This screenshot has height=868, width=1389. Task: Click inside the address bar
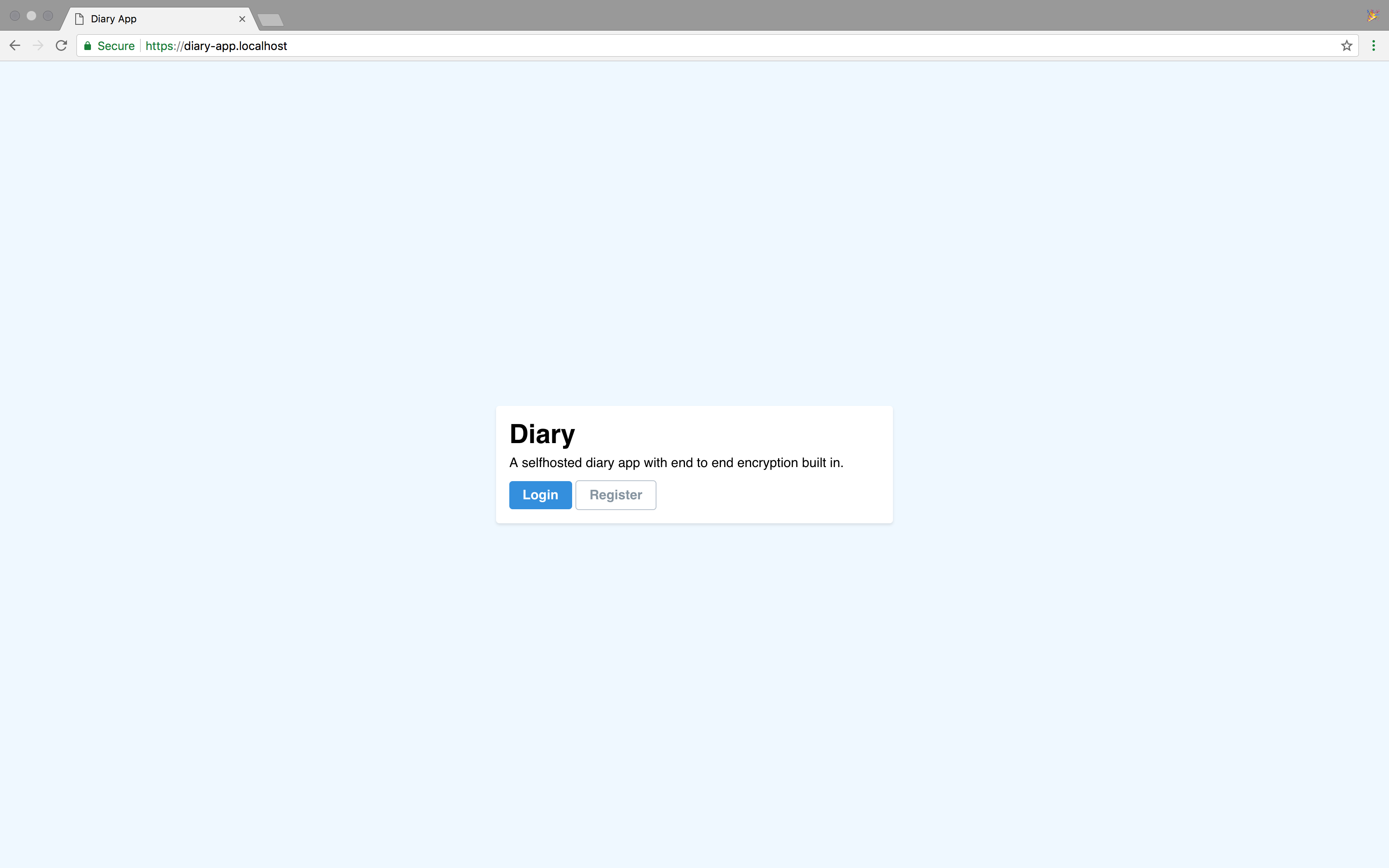point(459,45)
